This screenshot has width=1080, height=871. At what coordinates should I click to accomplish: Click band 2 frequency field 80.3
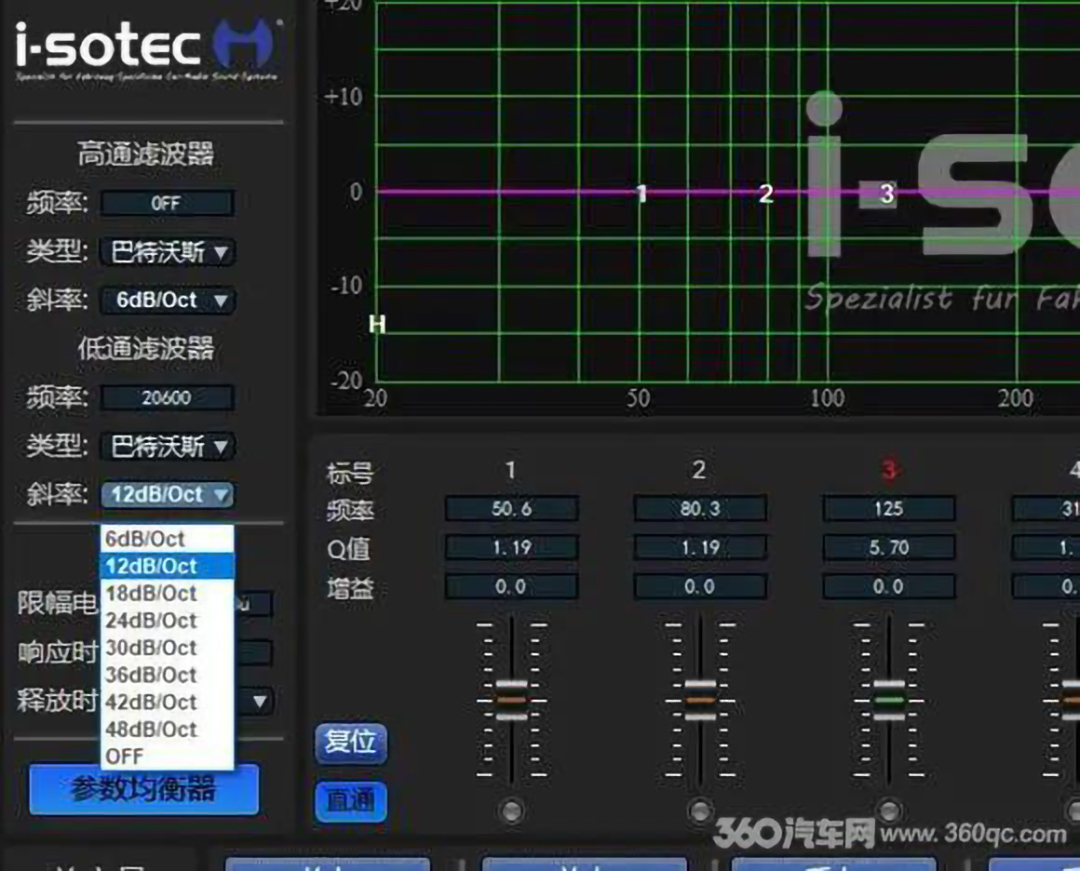coord(700,509)
